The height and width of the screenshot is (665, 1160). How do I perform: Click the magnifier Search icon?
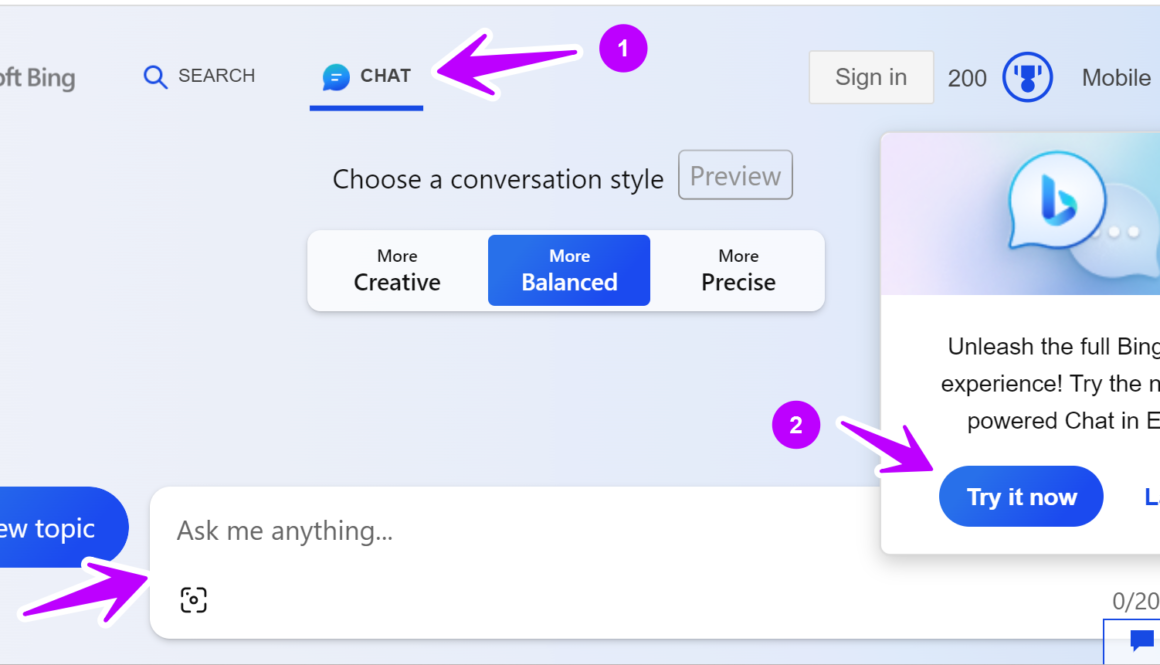155,77
